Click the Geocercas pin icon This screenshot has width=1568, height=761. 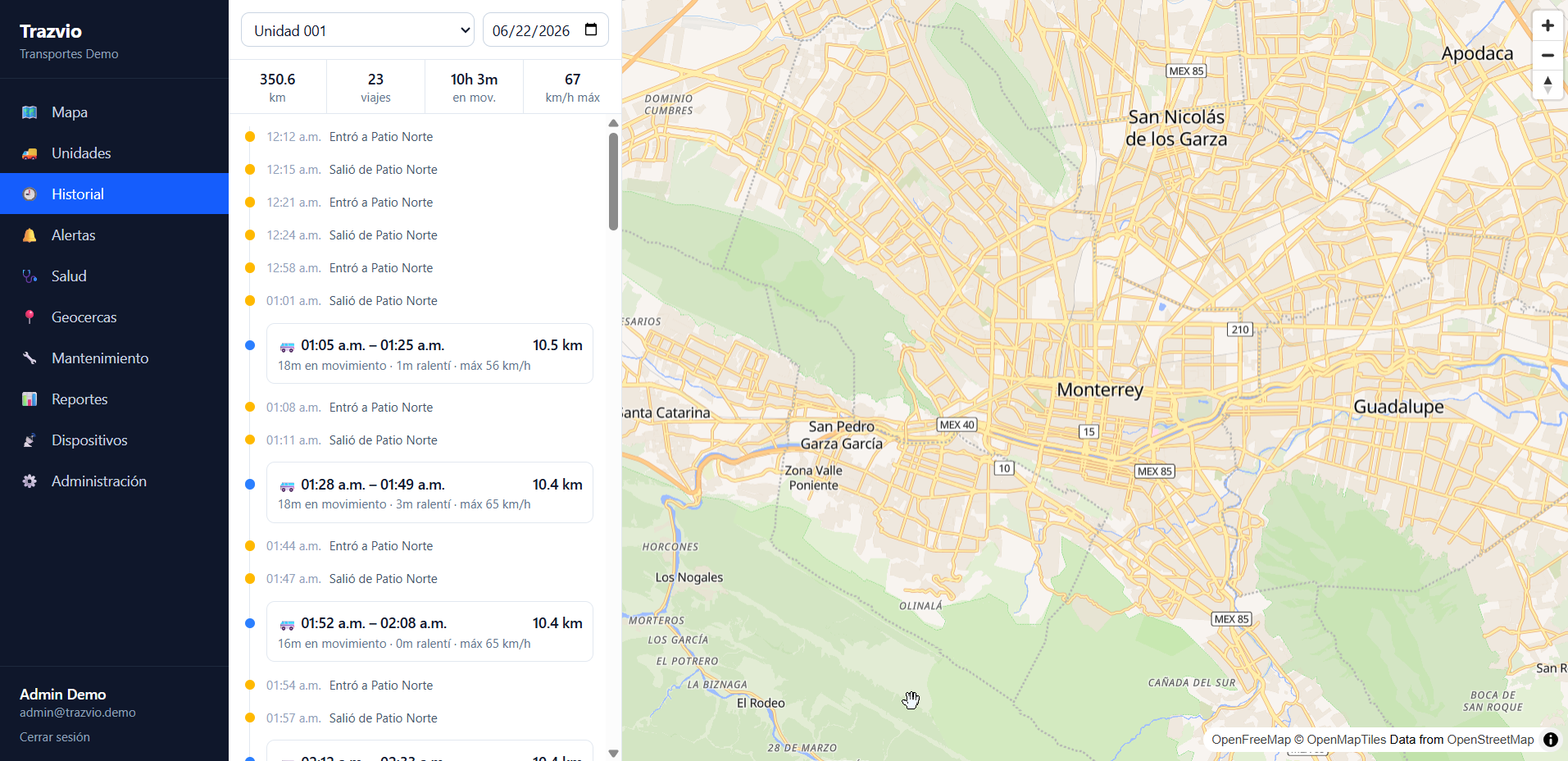pyautogui.click(x=30, y=317)
